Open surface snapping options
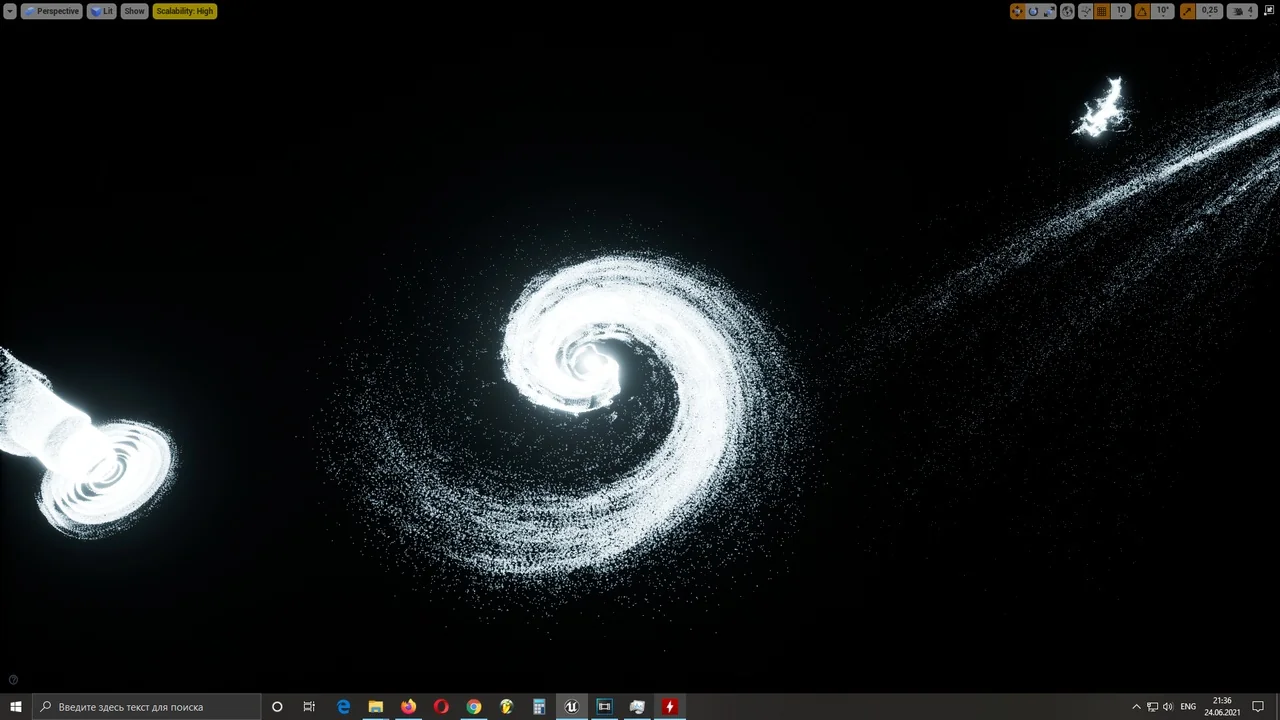 [x=1086, y=11]
